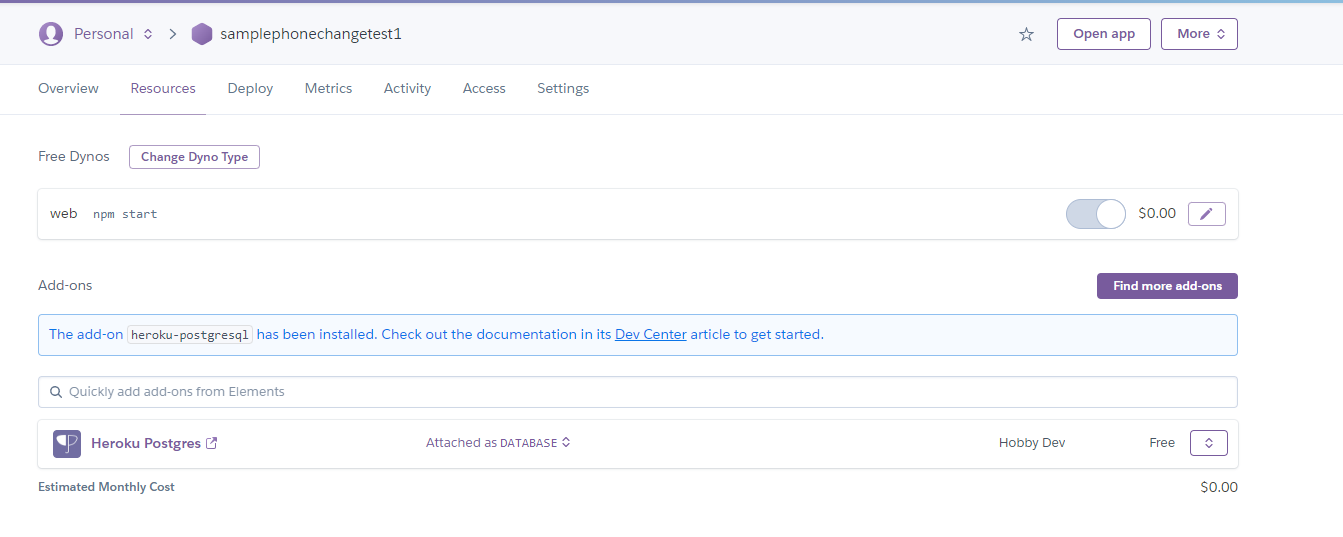Favorite the app with the star icon
Image resolution: width=1343 pixels, height=537 pixels.
[x=1026, y=34]
